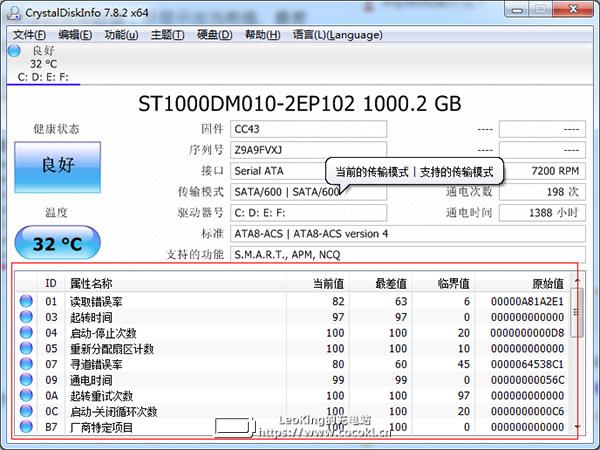
Task: Click the 32 °C temperature button
Action: coord(57,243)
